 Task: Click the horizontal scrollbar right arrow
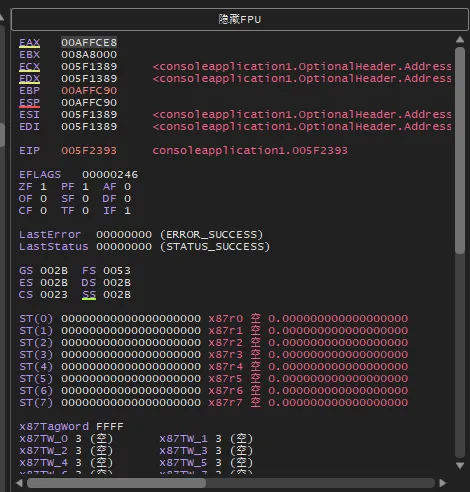coord(443,483)
